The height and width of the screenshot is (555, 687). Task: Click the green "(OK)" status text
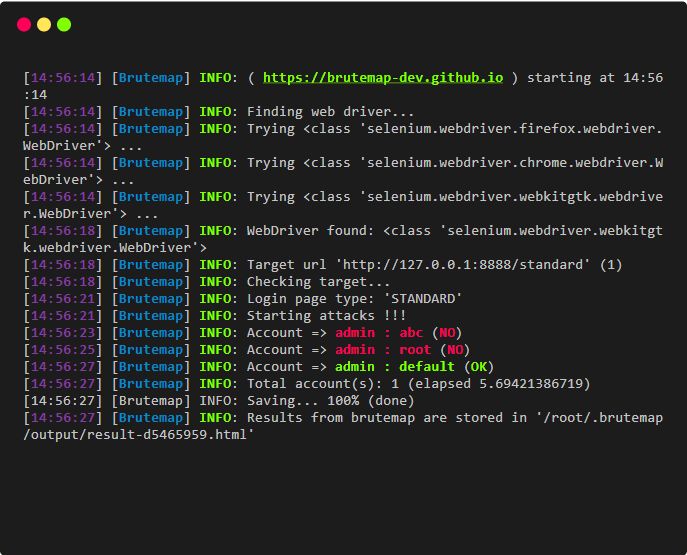click(478, 366)
